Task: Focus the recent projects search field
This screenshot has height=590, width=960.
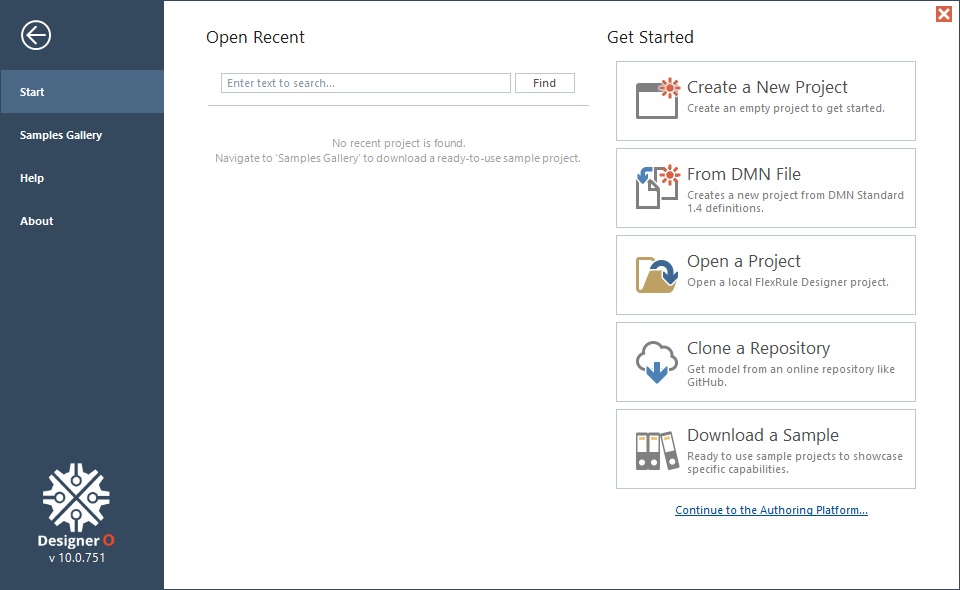Action: [366, 83]
